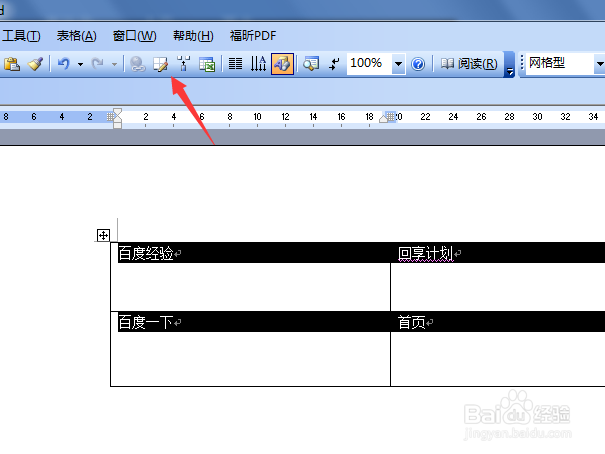Click the 100% zoom input box
The width and height of the screenshot is (605, 454).
[369, 63]
